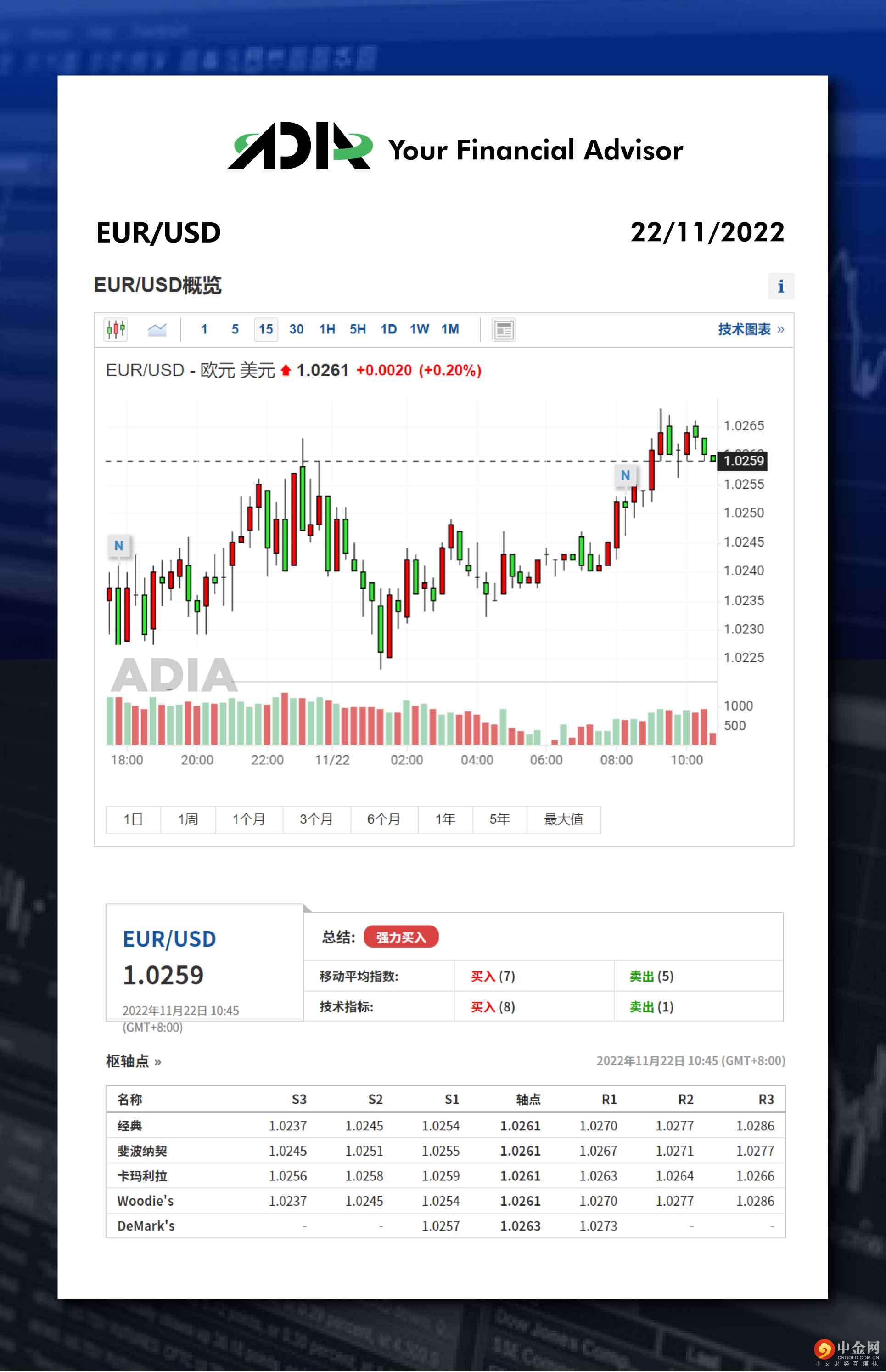Switch to the 1D chart interval
Screen dimensions: 886x1372
click(388, 329)
